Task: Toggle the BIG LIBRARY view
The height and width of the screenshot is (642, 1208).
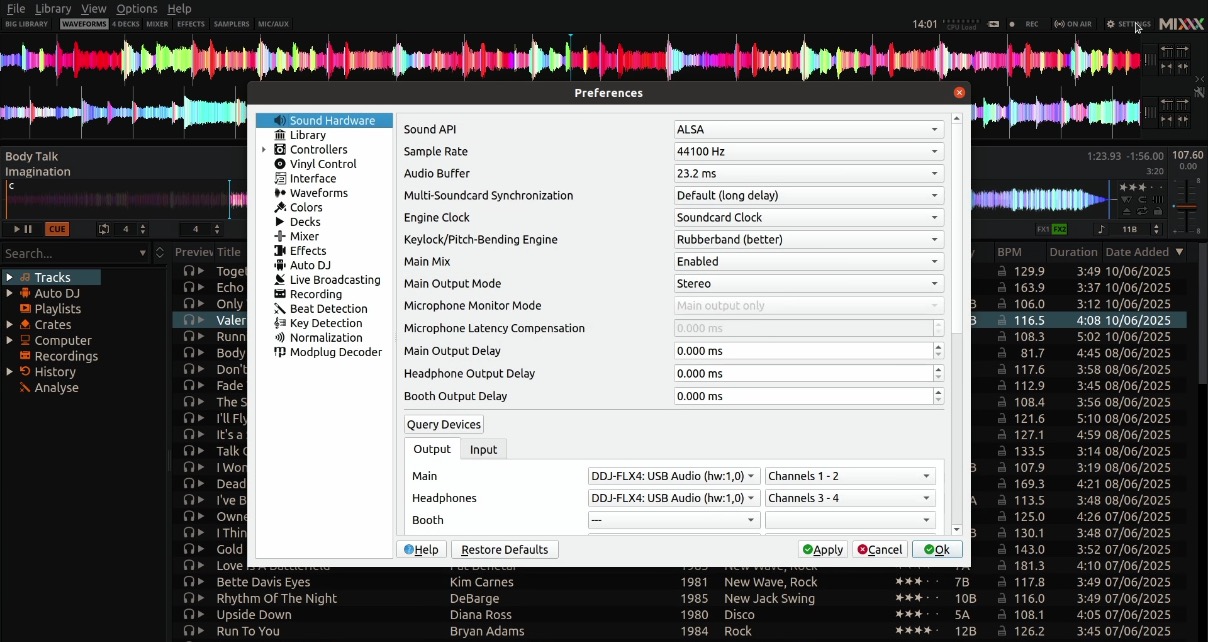Action: (27, 24)
